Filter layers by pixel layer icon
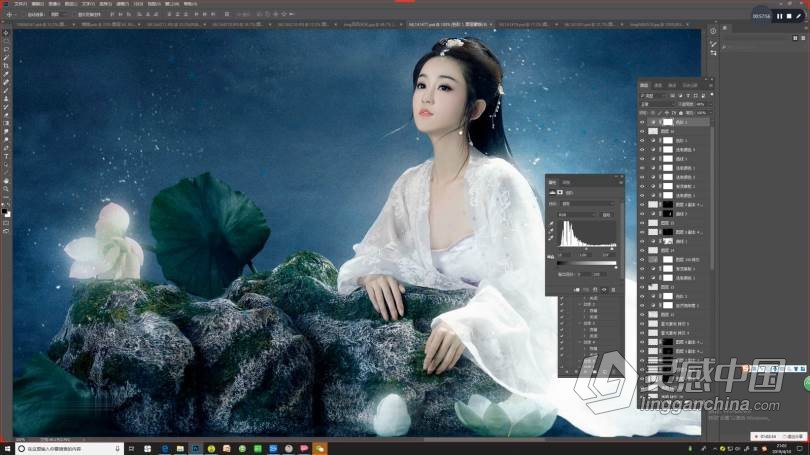This screenshot has width=810, height=455. pyautogui.click(x=672, y=96)
